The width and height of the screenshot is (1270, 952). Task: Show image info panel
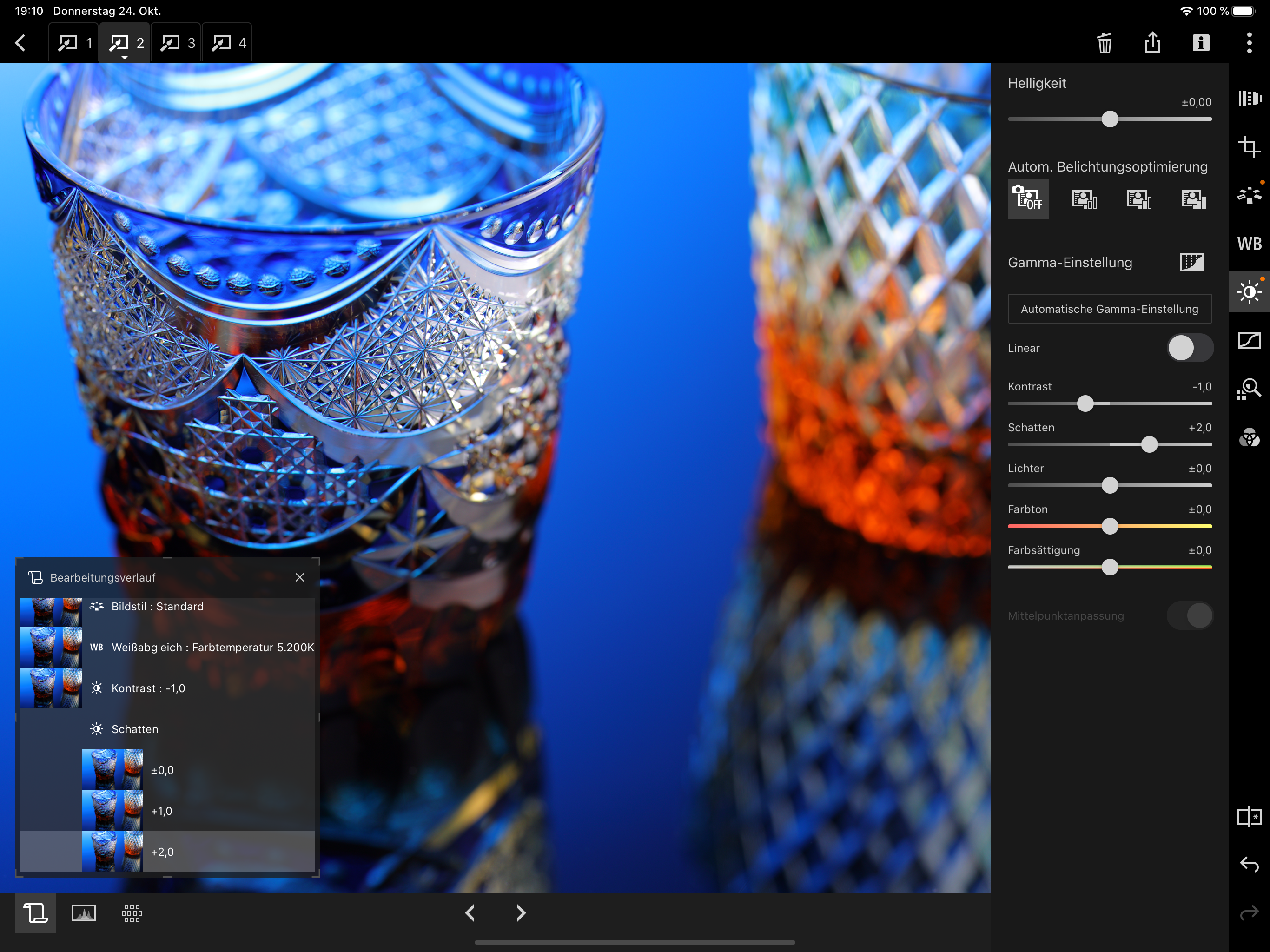click(x=1201, y=43)
